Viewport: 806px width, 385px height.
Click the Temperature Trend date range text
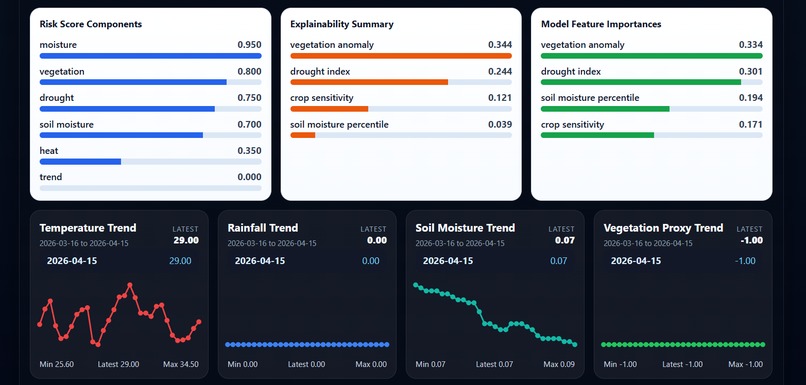coord(84,243)
